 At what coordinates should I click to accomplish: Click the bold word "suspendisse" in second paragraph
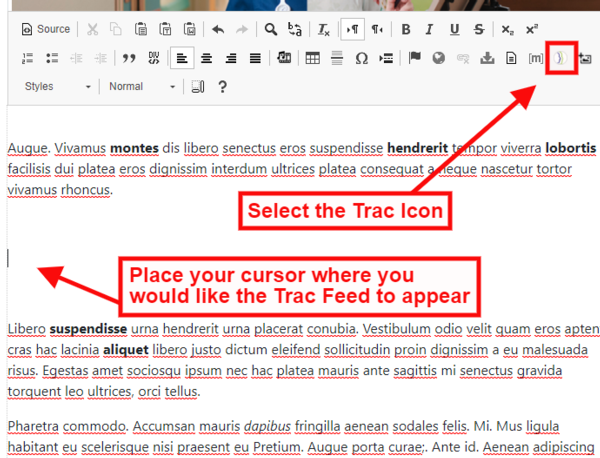coord(88,329)
